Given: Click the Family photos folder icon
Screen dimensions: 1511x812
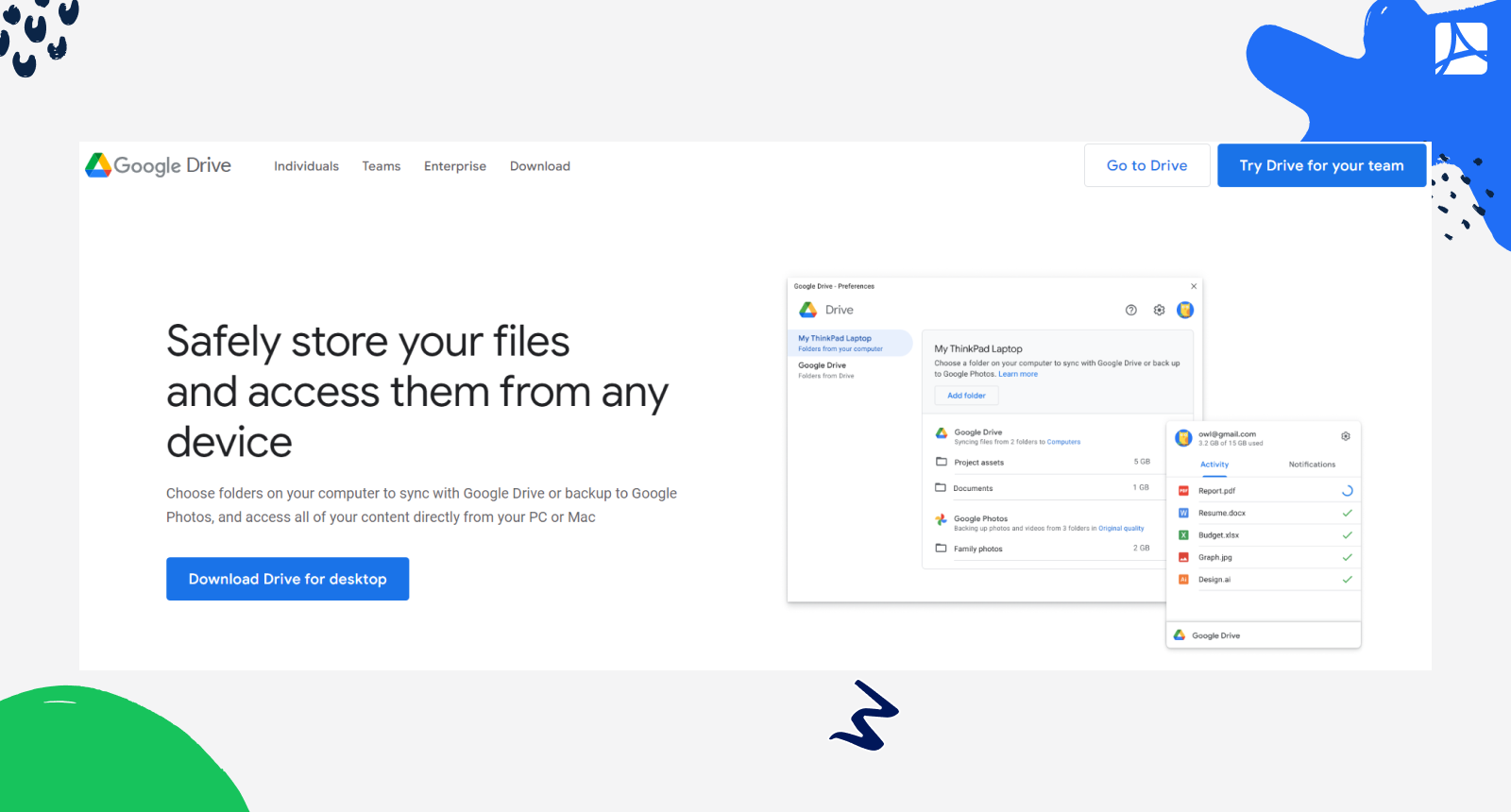Looking at the screenshot, I should pos(941,548).
